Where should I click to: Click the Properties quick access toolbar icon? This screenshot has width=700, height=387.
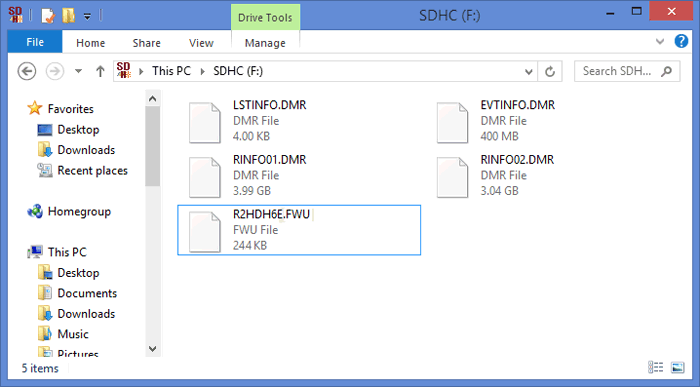48,17
